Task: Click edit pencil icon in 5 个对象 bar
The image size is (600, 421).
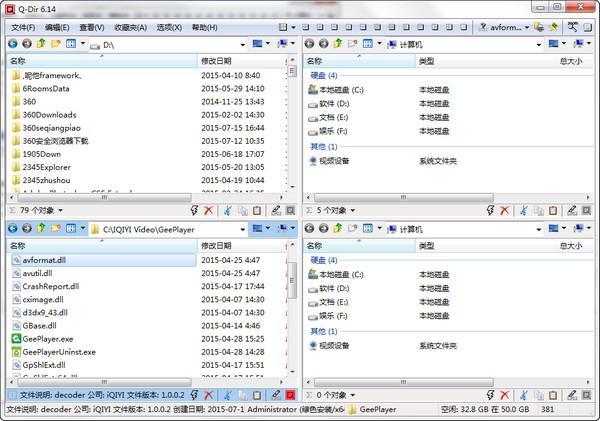Action: coord(572,210)
